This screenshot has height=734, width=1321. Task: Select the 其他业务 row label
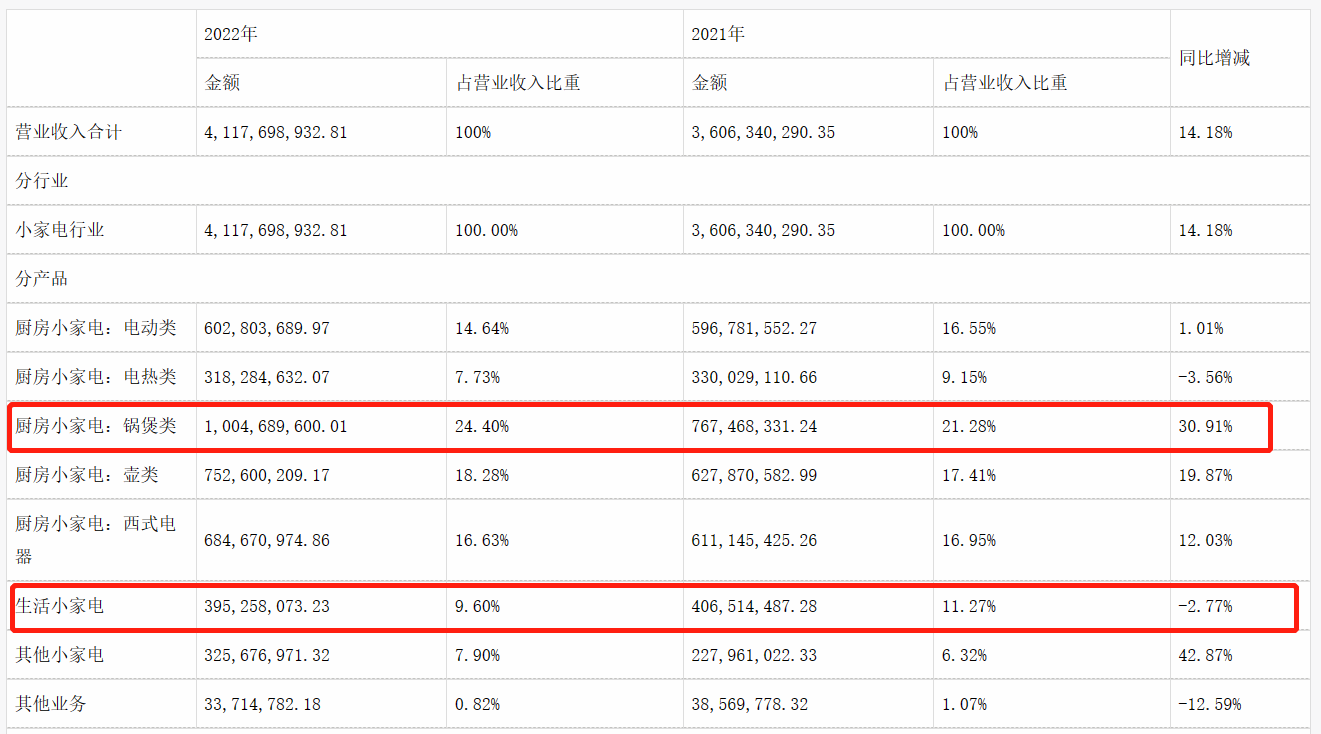coord(51,704)
